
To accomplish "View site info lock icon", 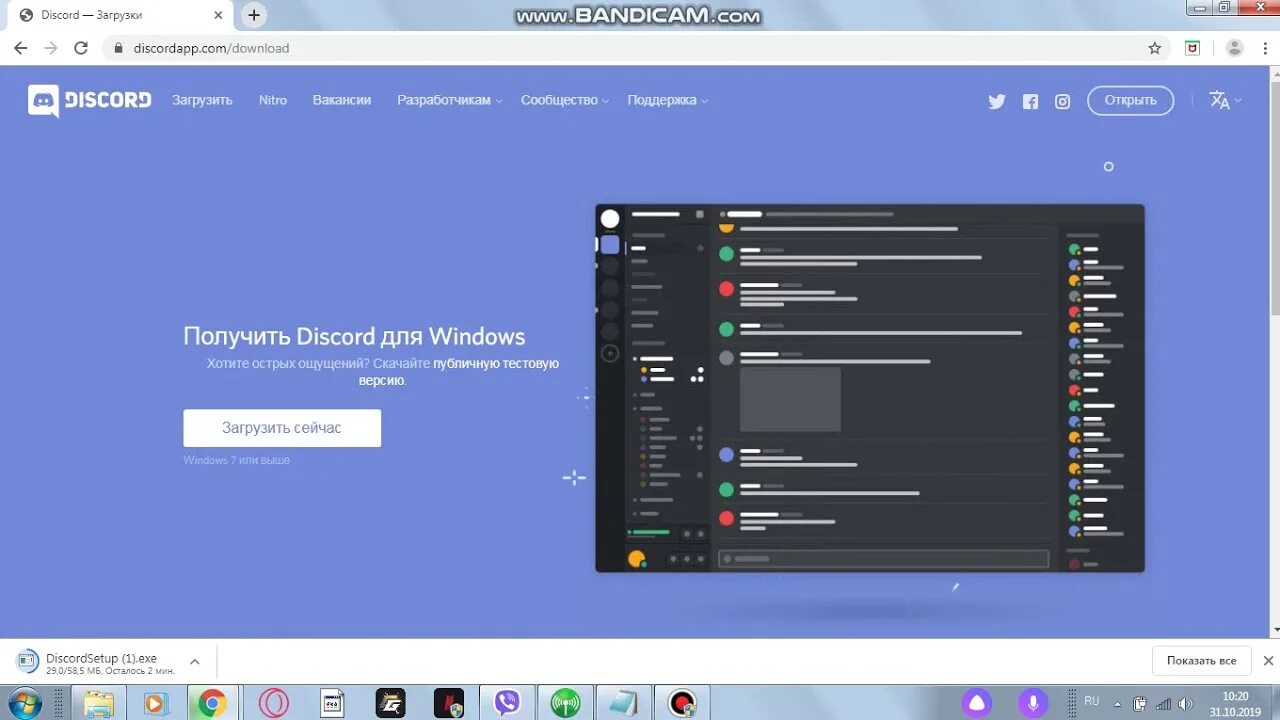I will 118,48.
